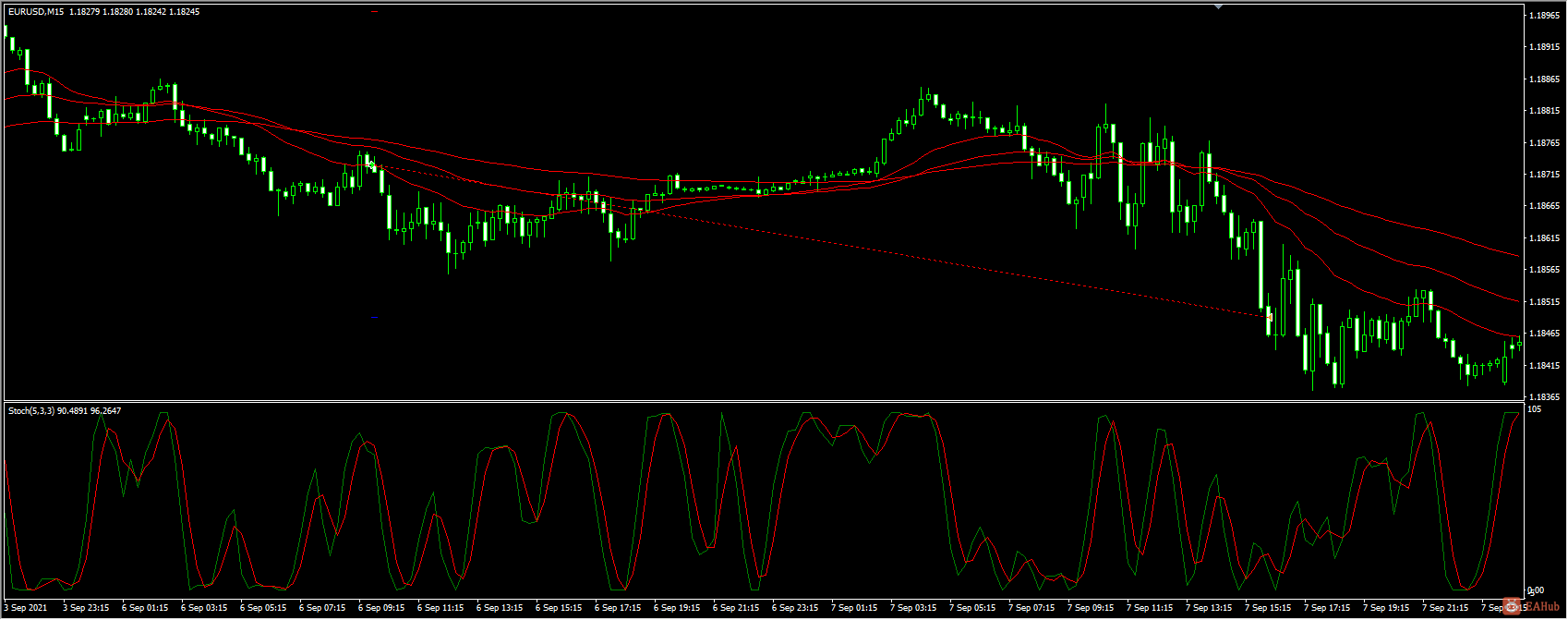Viewport: 1568px width, 620px height.
Task: Click the 1.18465 price axis label
Action: (x=1545, y=334)
